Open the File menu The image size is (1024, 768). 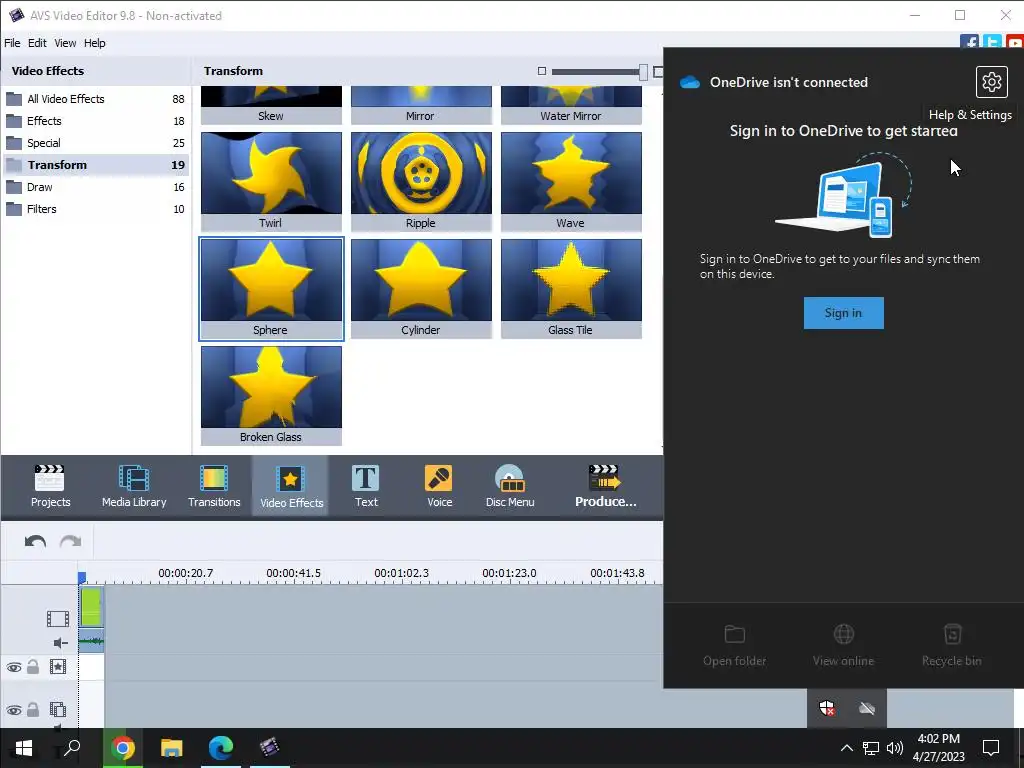pyautogui.click(x=12, y=43)
